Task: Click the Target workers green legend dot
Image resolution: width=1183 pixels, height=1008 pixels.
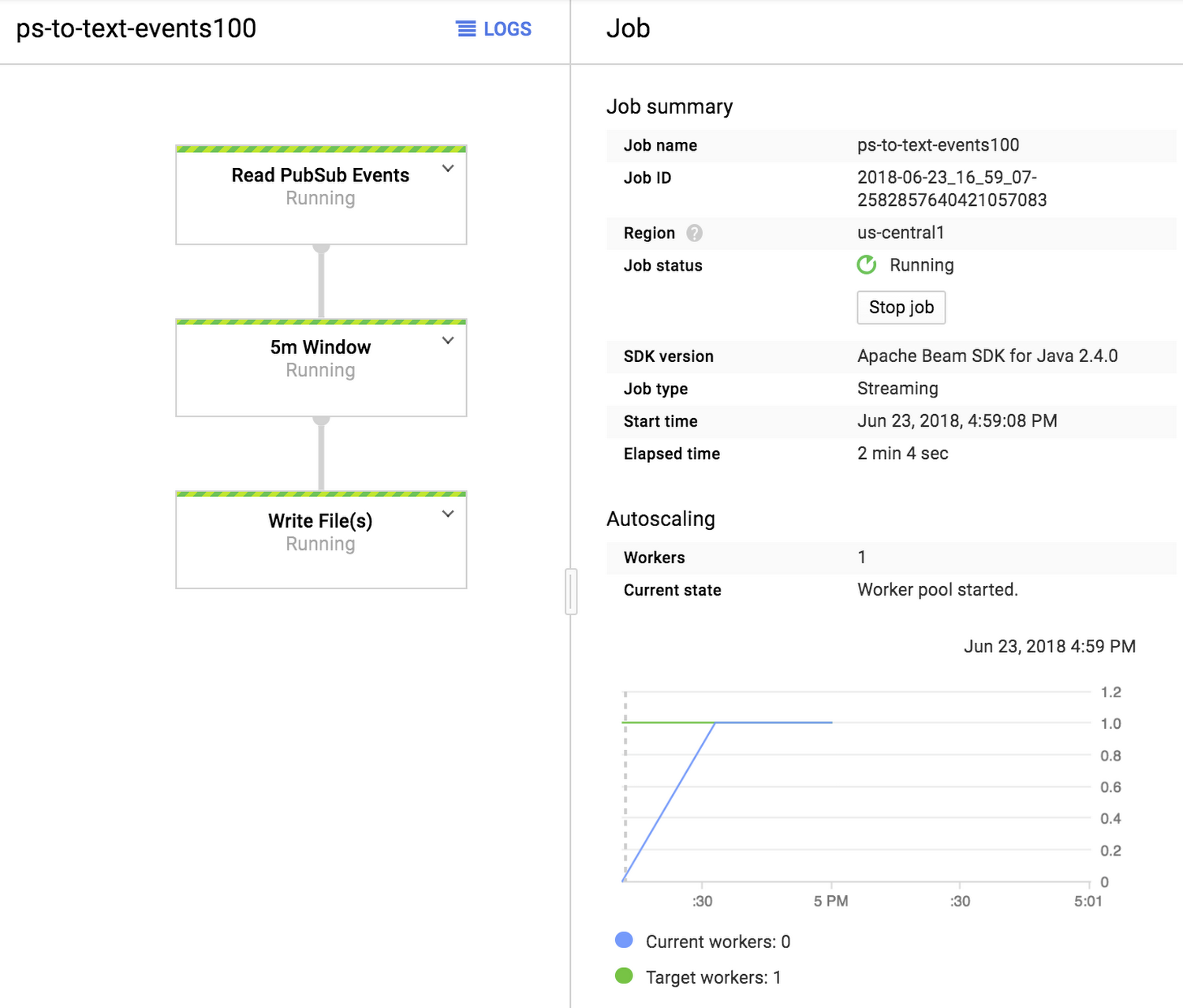Action: (x=624, y=976)
